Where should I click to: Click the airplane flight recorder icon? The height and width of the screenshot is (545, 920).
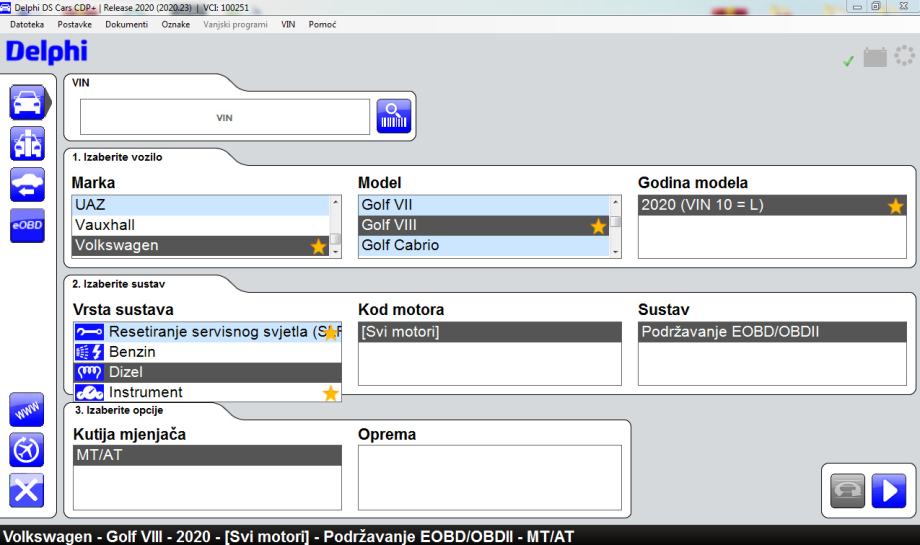pyautogui.click(x=27, y=450)
